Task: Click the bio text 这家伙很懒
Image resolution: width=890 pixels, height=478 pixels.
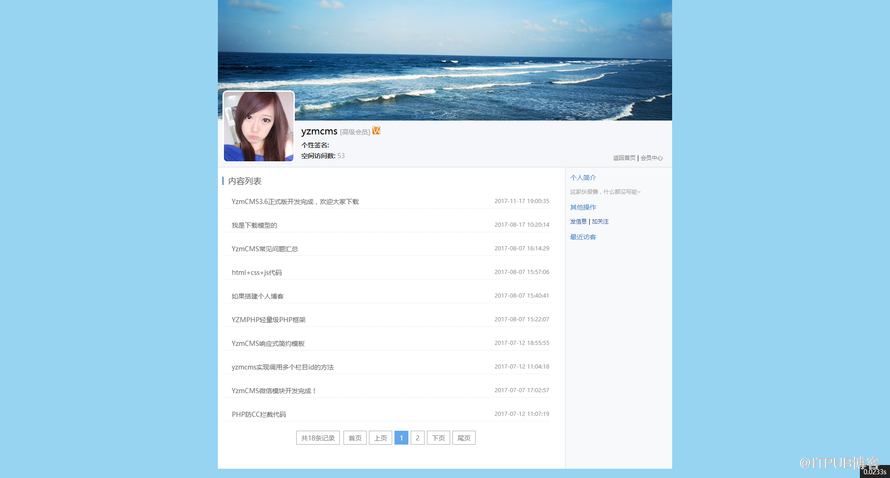Action: pos(605,192)
